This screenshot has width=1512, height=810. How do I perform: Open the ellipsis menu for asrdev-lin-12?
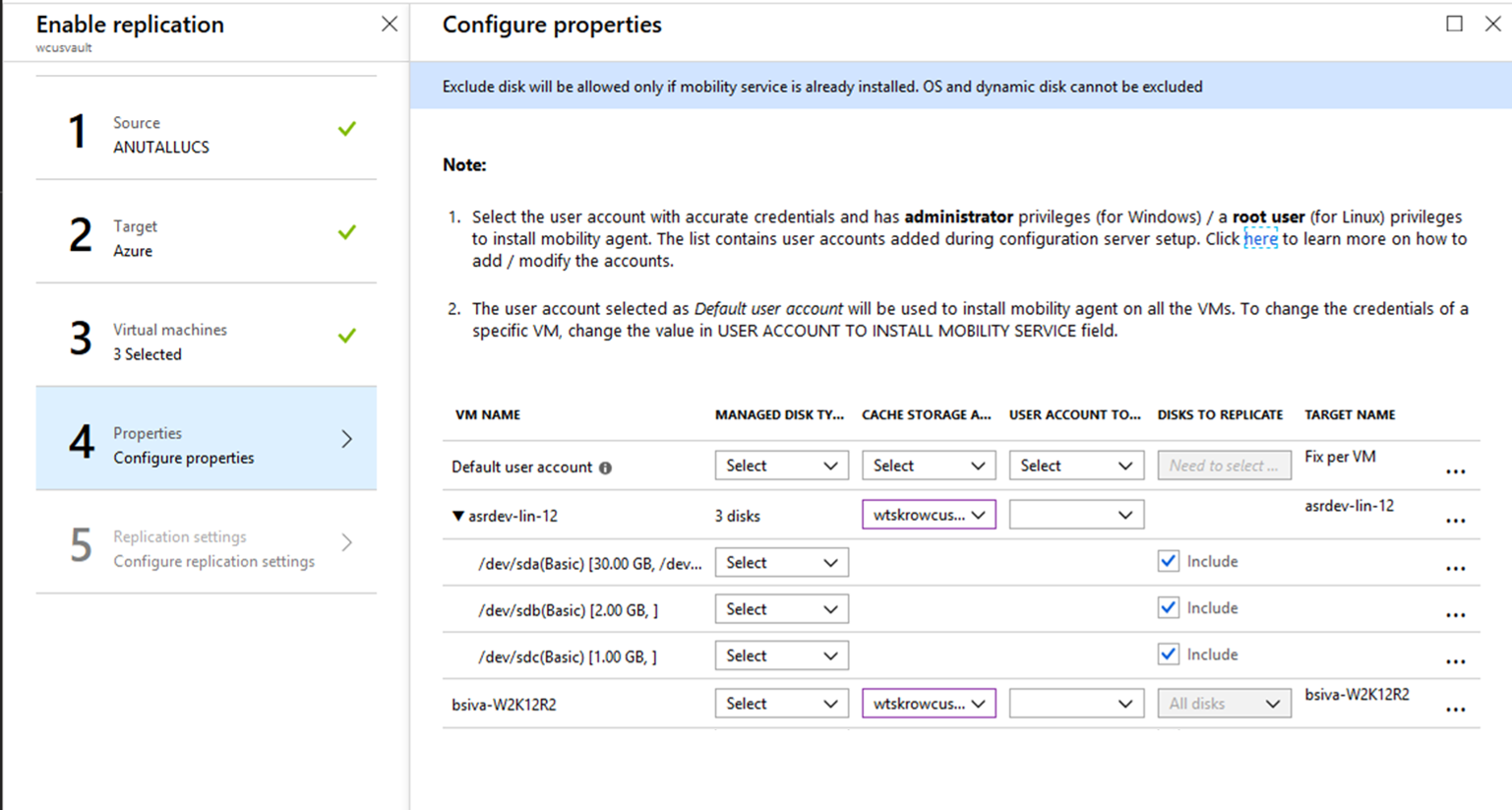coord(1456,520)
